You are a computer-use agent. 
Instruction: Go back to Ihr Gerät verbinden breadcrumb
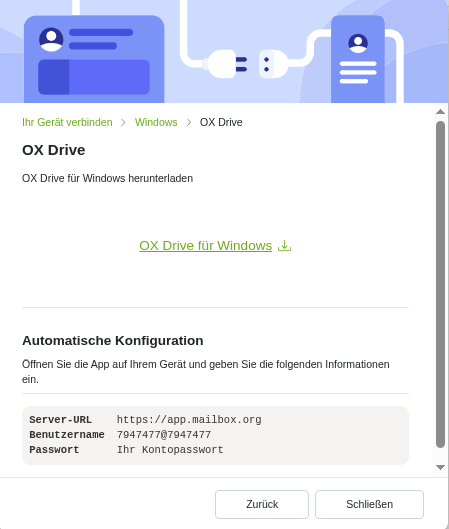[x=67, y=122]
